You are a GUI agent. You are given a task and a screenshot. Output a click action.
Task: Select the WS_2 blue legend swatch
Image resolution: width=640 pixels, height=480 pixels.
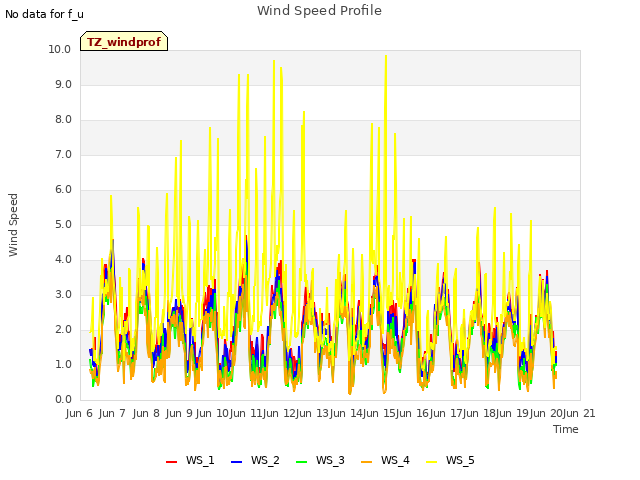[x=237, y=462]
